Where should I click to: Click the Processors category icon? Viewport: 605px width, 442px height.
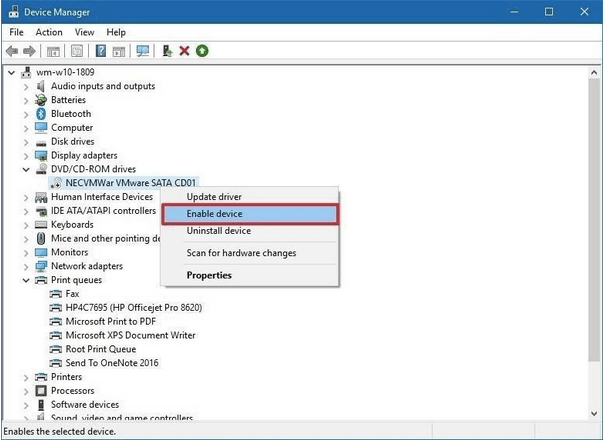[41, 391]
